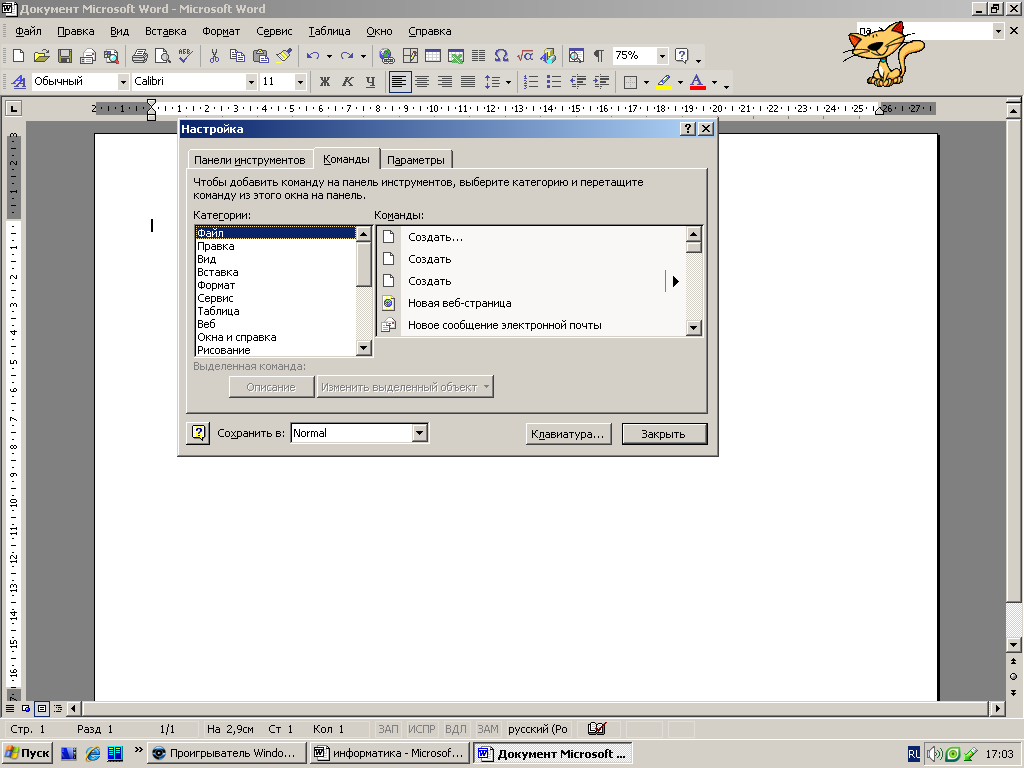Select the Рисование category
Viewport: 1024px width, 768px height.
pos(275,350)
